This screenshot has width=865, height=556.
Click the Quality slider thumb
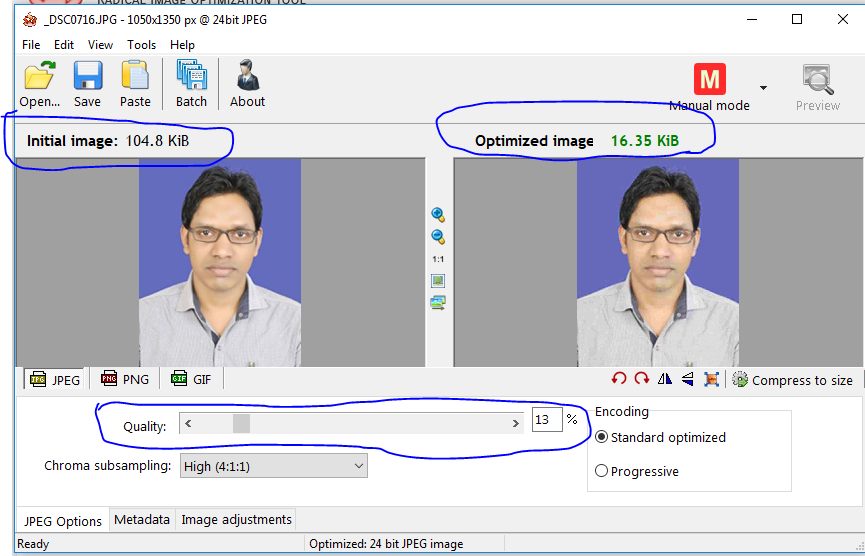pos(241,424)
